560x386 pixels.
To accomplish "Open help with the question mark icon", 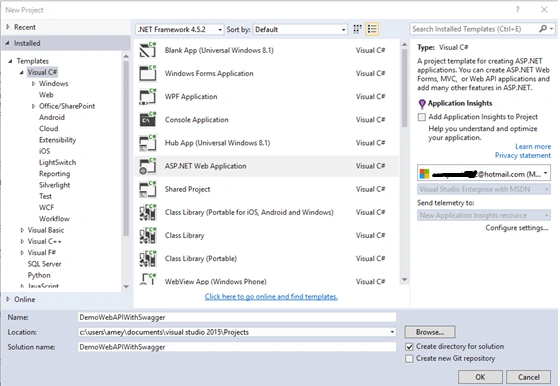I will pyautogui.click(x=518, y=10).
